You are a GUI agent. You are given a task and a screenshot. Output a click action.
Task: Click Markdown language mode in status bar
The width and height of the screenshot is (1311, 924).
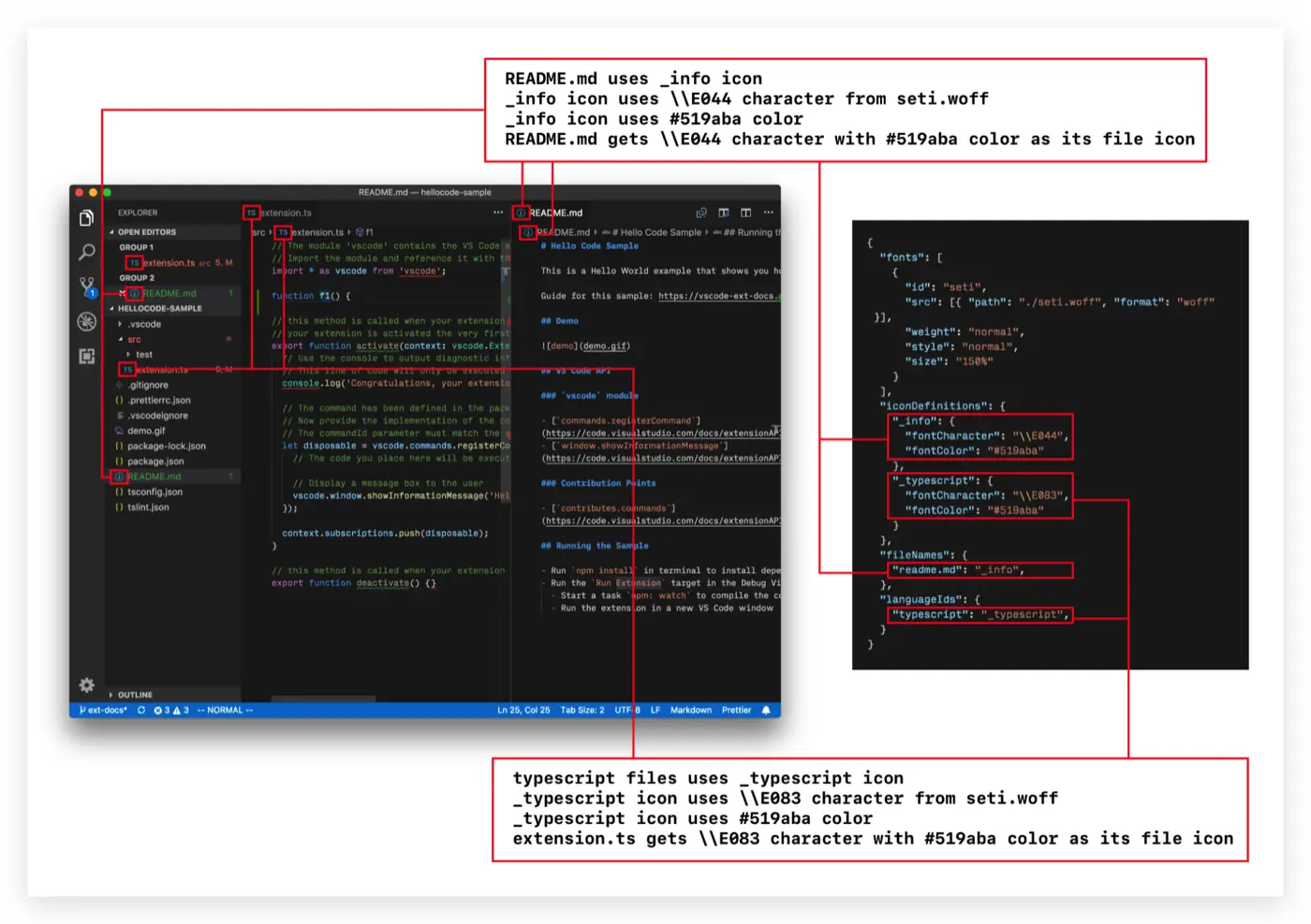pyautogui.click(x=690, y=711)
